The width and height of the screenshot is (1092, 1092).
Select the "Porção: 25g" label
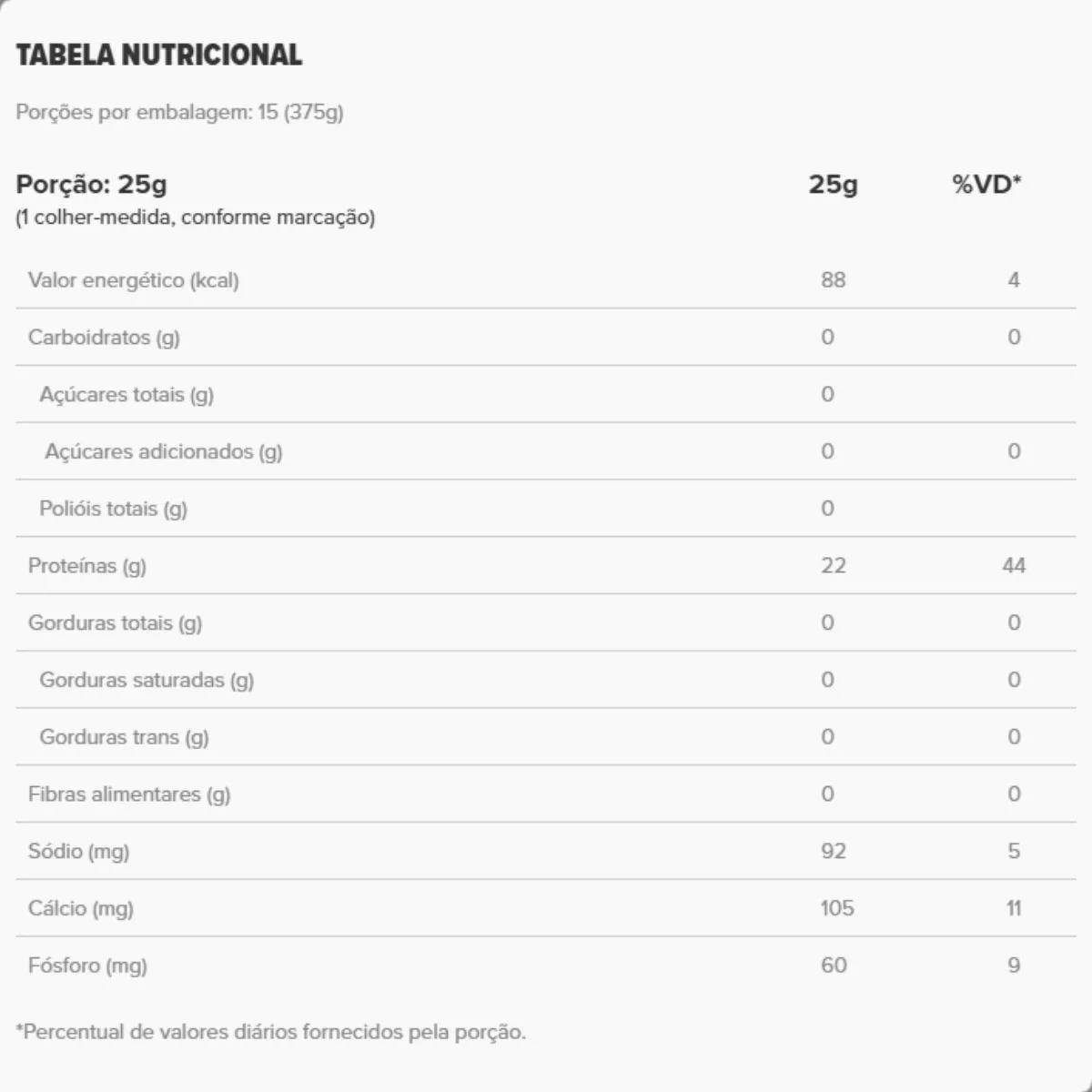92,184
